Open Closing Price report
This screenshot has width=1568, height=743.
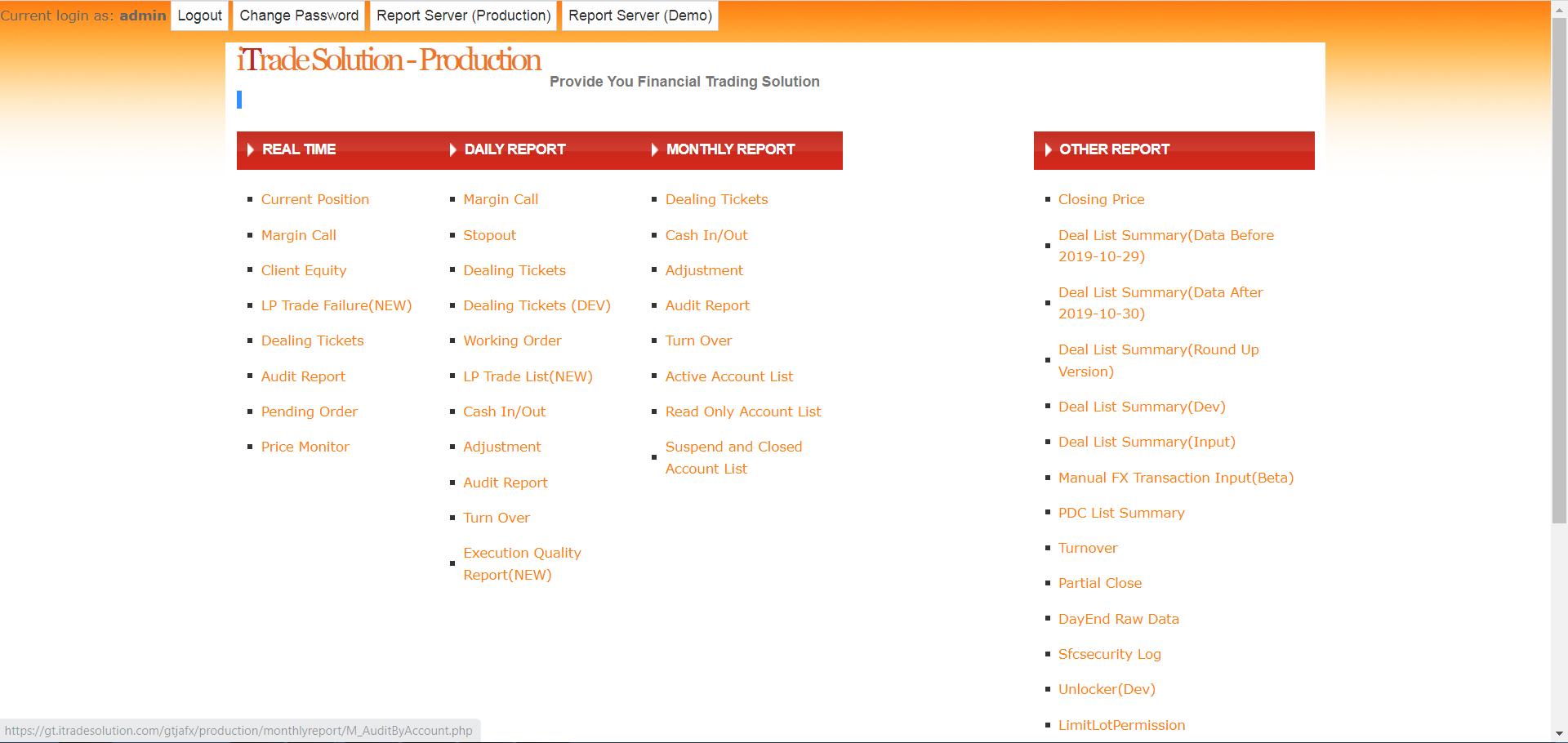[1101, 199]
